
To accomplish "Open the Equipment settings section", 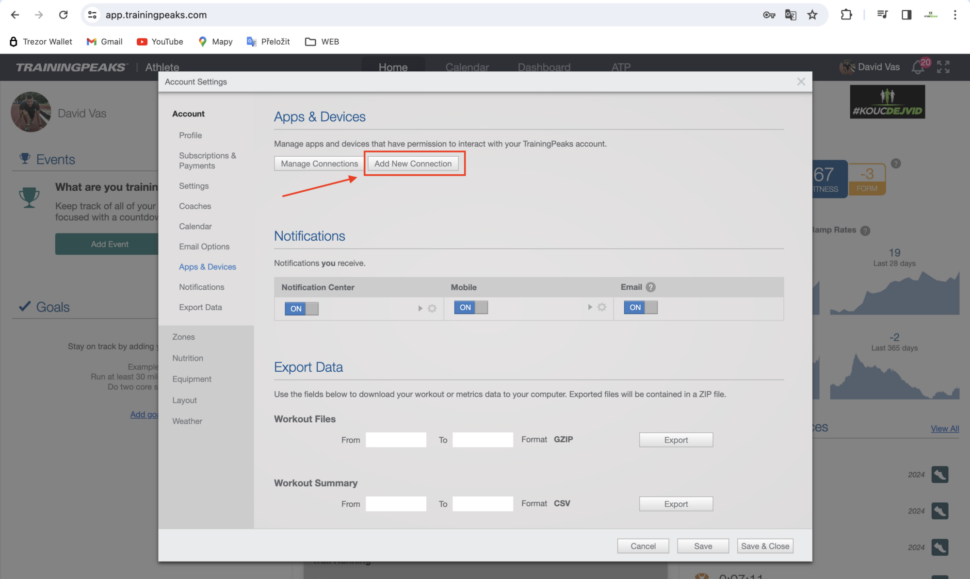I will [192, 379].
